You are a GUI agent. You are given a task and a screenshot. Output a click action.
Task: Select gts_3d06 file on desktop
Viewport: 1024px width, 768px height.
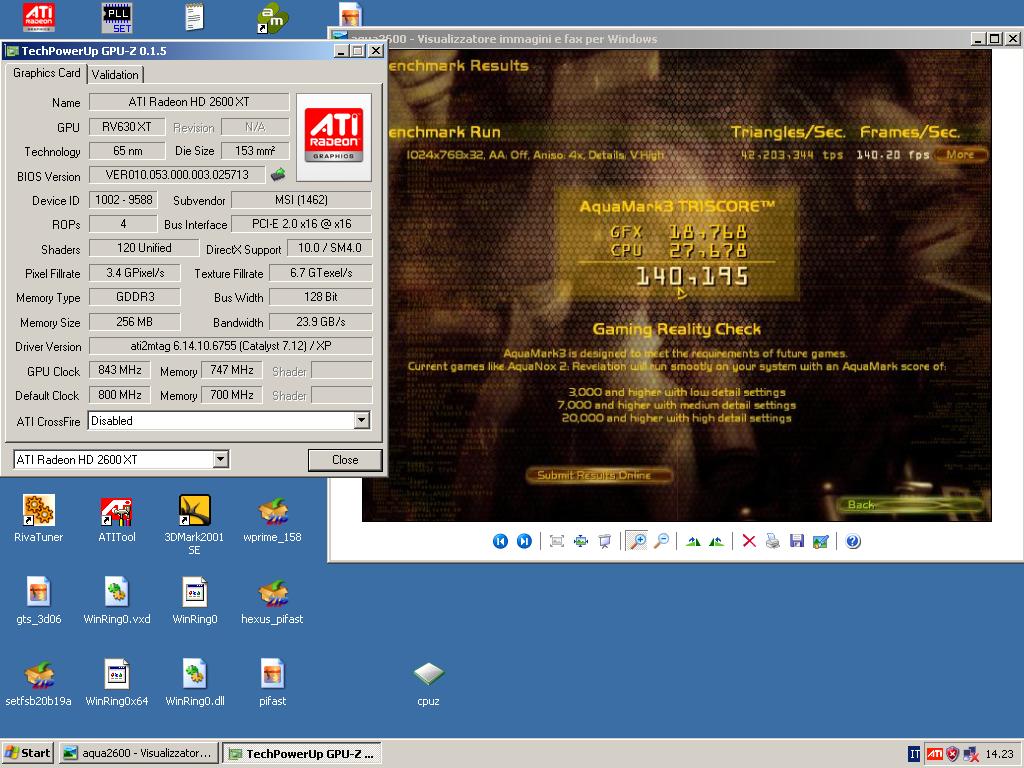click(x=39, y=601)
